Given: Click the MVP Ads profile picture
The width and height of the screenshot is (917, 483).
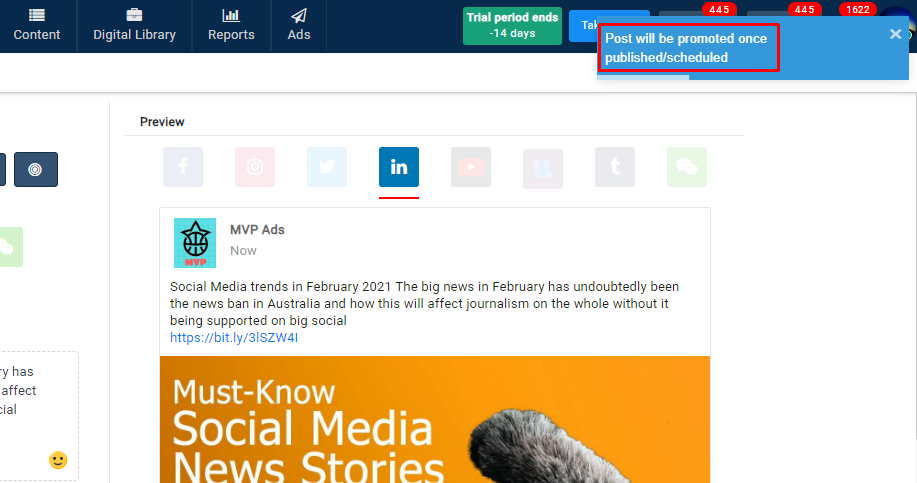Looking at the screenshot, I should pyautogui.click(x=195, y=243).
